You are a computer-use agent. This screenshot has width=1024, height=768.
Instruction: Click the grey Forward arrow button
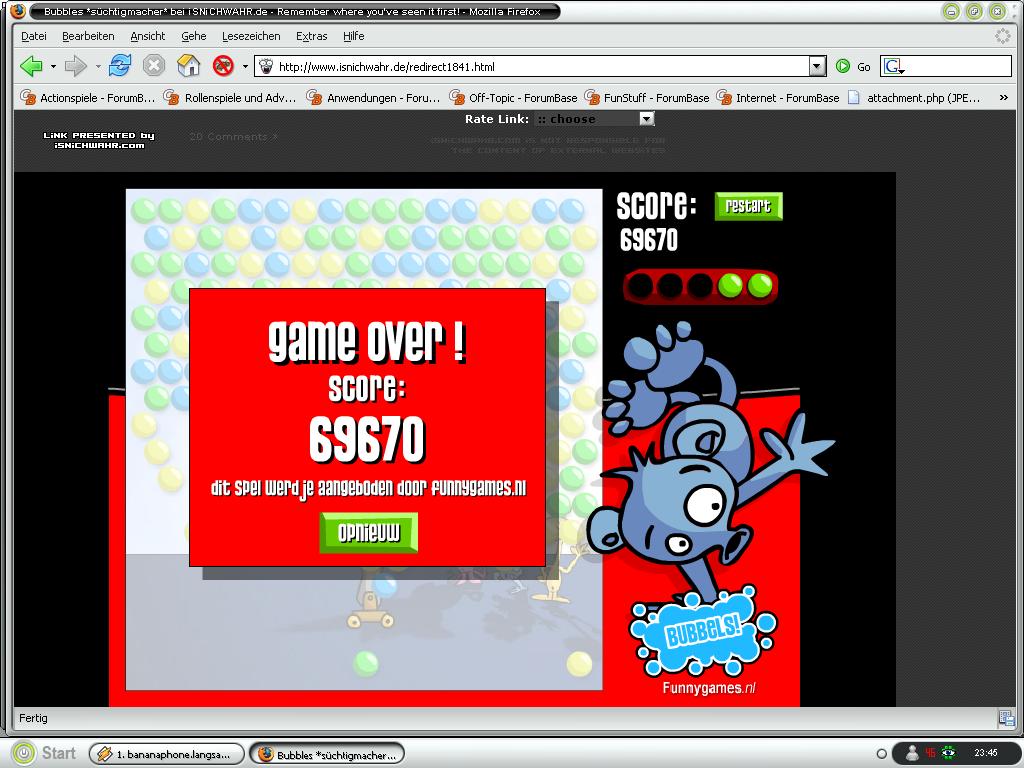coord(76,66)
